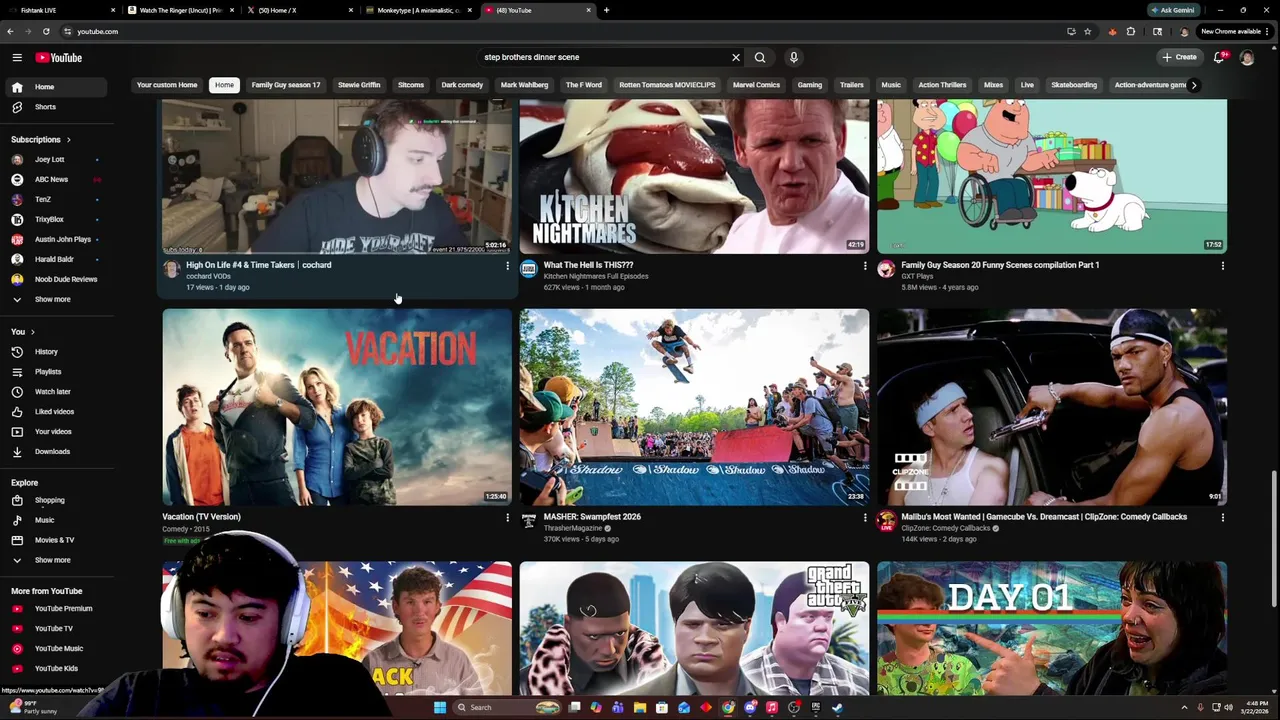Open the YouTube guide hamburger menu
The image size is (1280, 720).
pos(17,57)
